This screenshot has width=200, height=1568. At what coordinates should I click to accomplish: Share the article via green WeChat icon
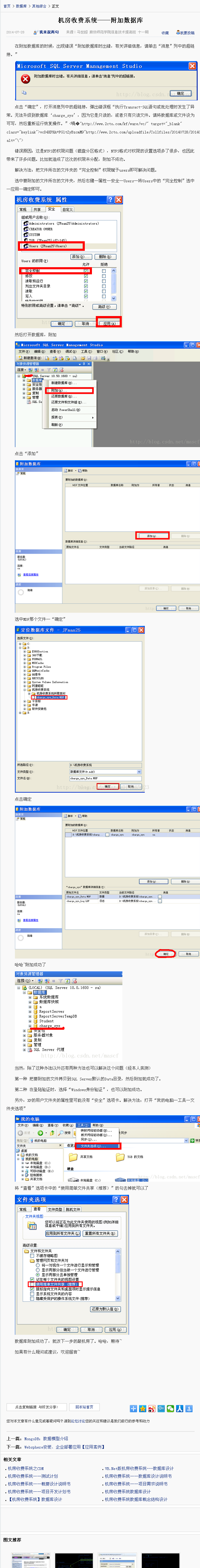[170, 1409]
